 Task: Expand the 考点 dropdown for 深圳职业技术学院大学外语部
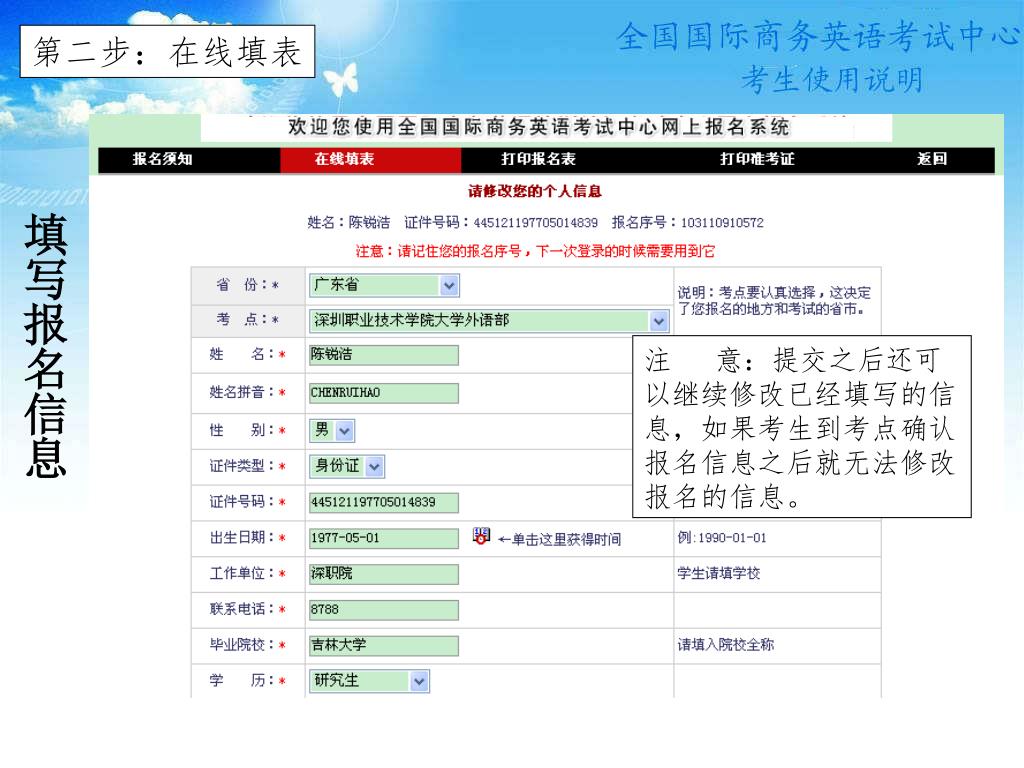(489, 321)
